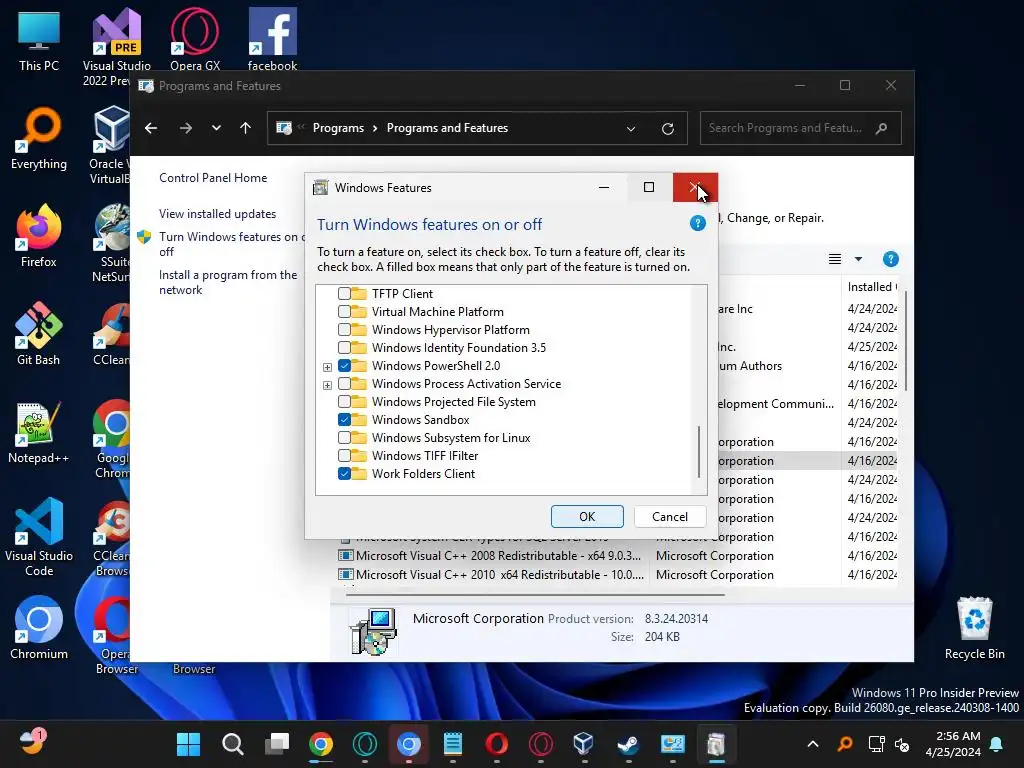Expand Windows Process Activation Service node
The width and height of the screenshot is (1024, 768).
click(327, 385)
